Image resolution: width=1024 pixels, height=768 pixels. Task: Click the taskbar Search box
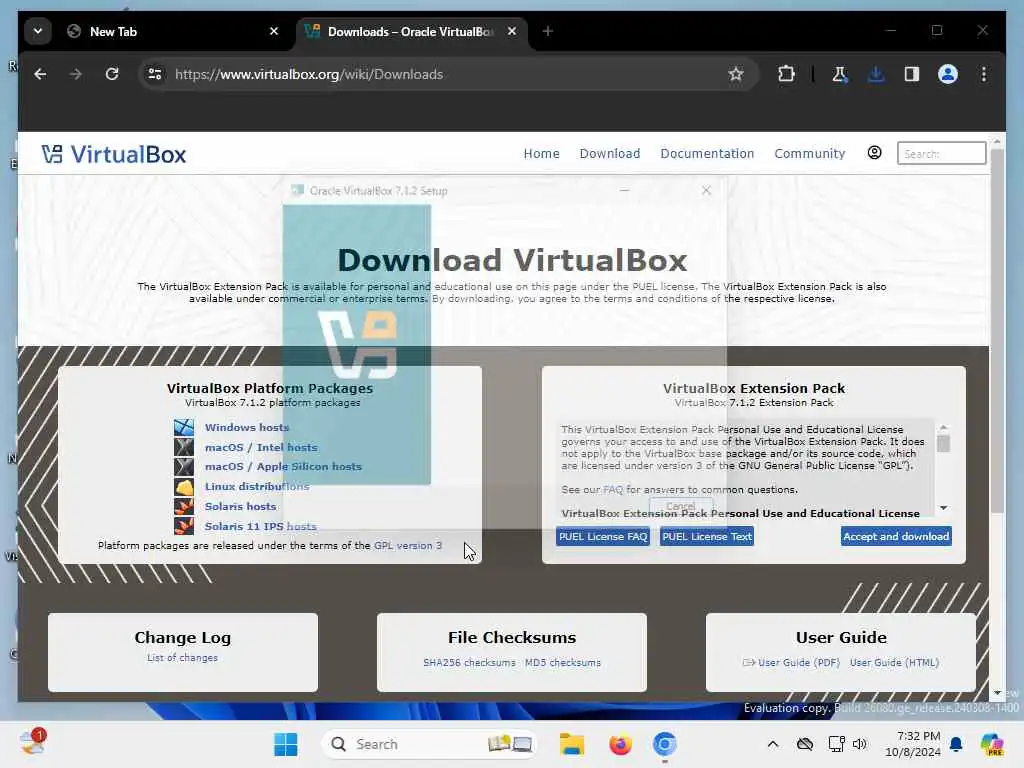click(429, 744)
